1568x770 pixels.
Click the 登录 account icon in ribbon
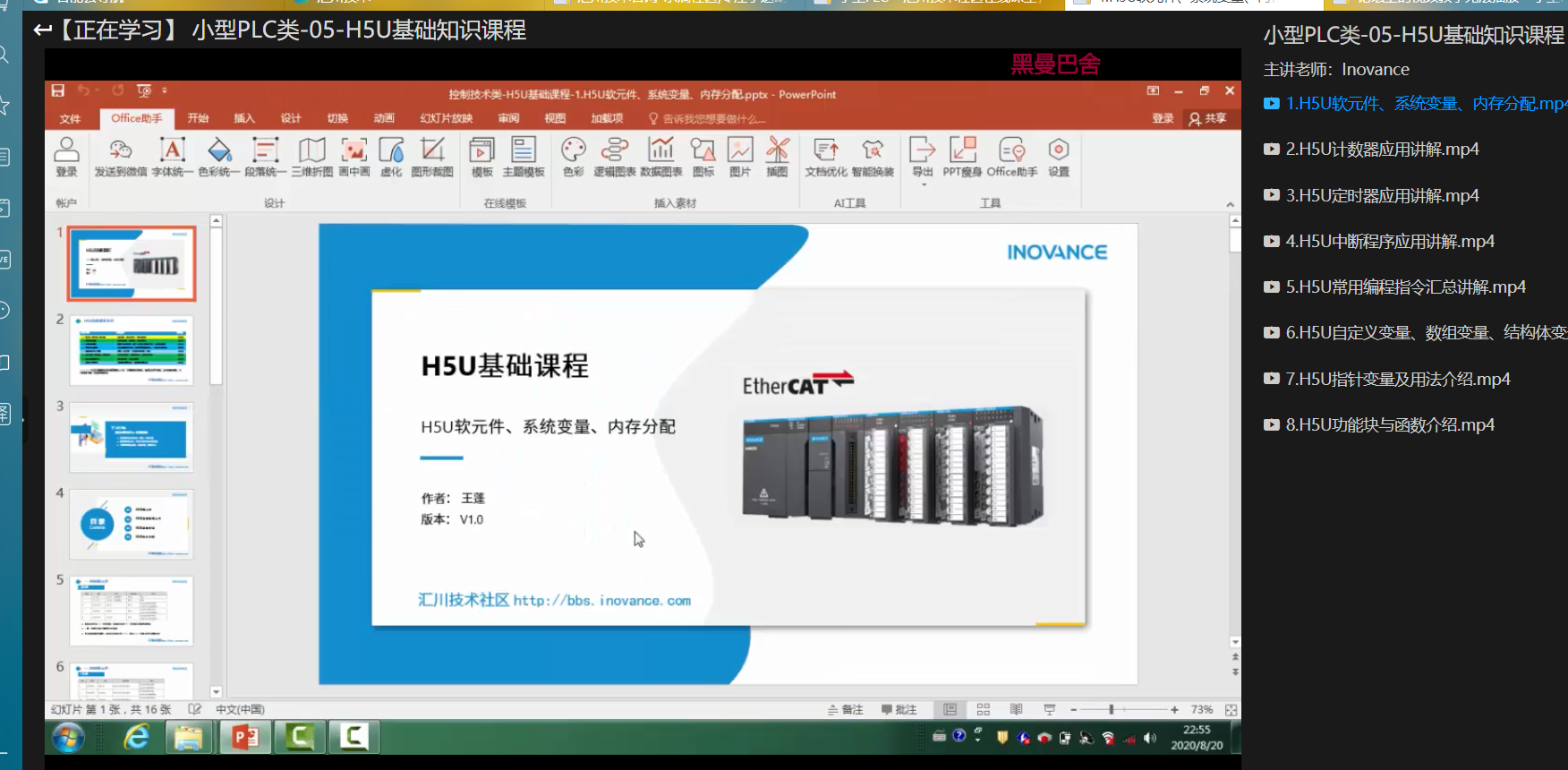(x=66, y=157)
